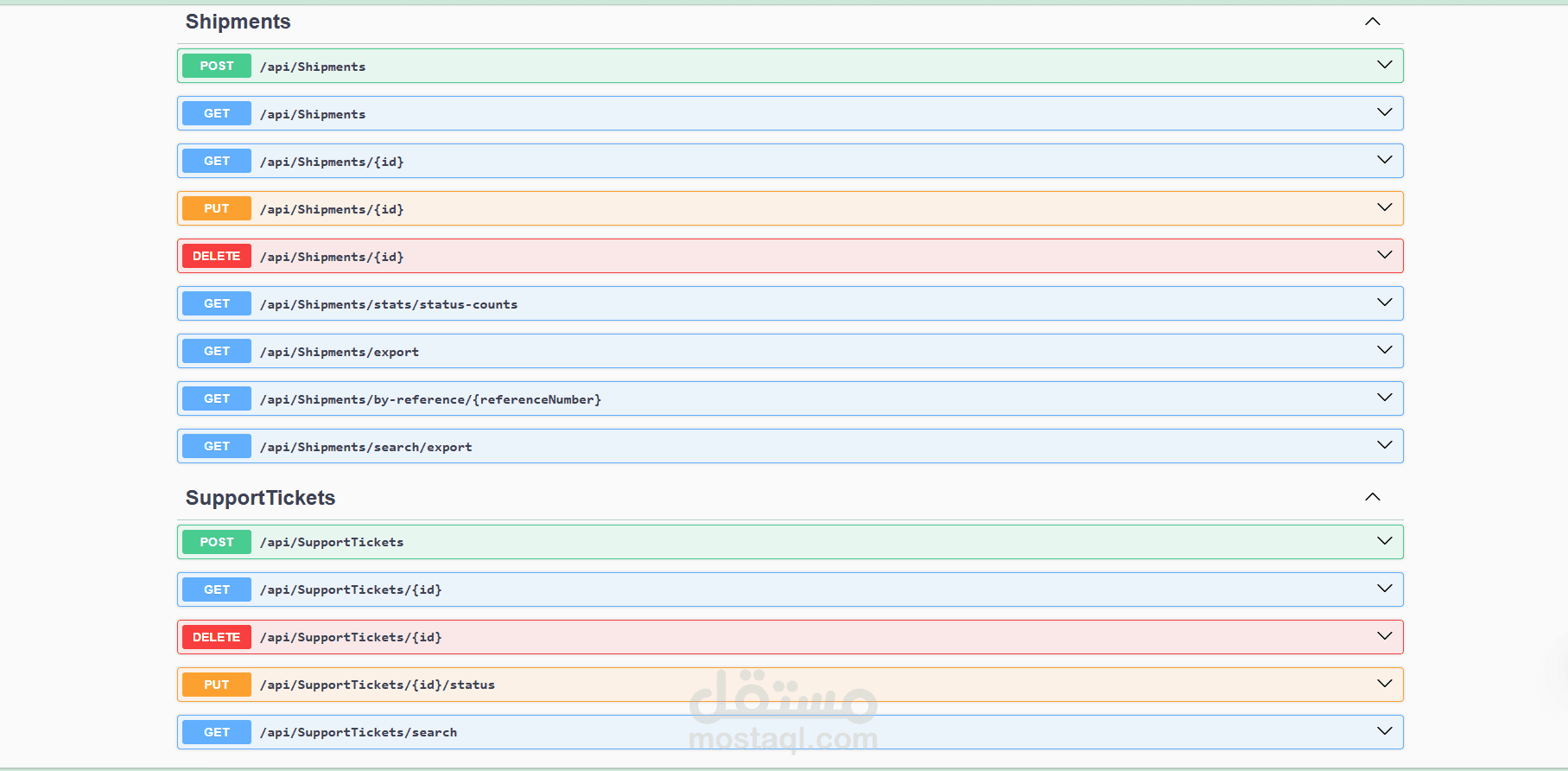Click DELETE badge for /api/Shipments/{id}
Screen dimensions: 1568x771
(x=217, y=256)
